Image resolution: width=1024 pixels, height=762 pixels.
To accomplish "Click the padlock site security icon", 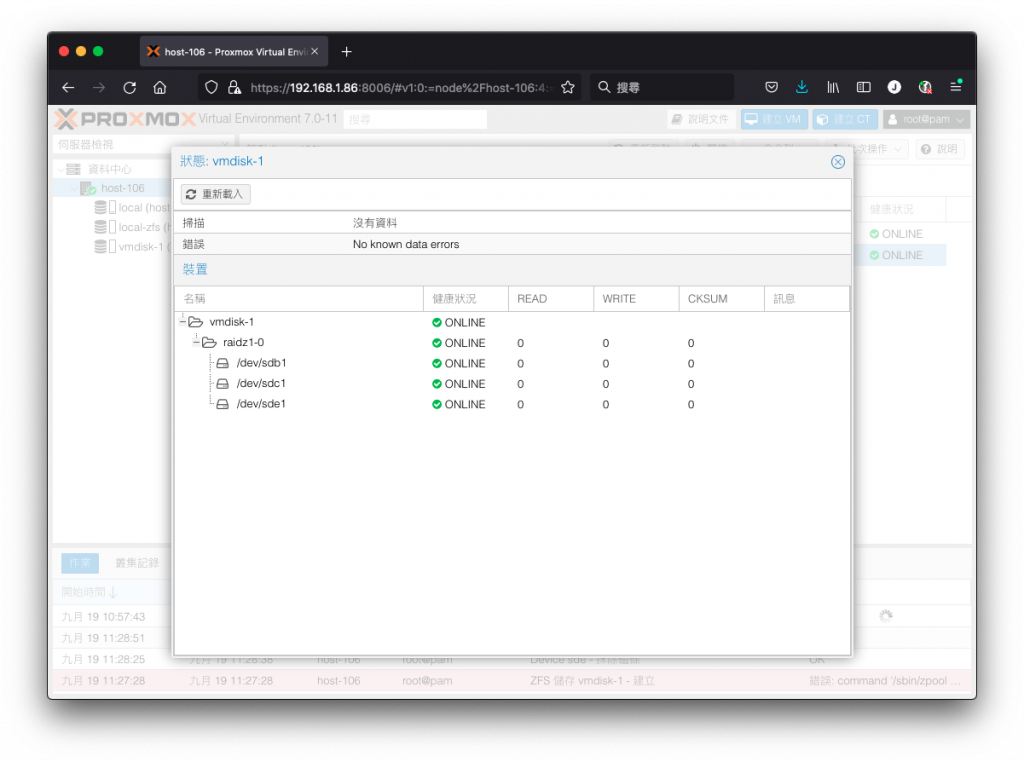I will (234, 87).
